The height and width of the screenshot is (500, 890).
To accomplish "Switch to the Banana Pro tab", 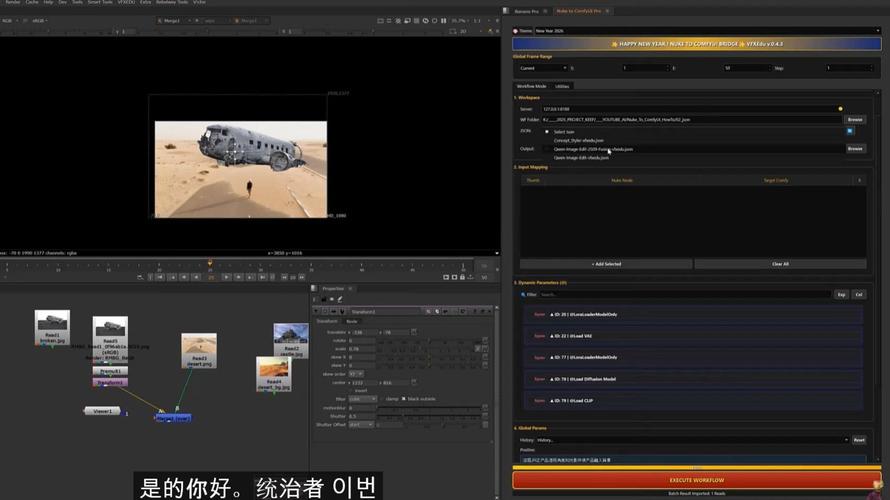I will [526, 11].
